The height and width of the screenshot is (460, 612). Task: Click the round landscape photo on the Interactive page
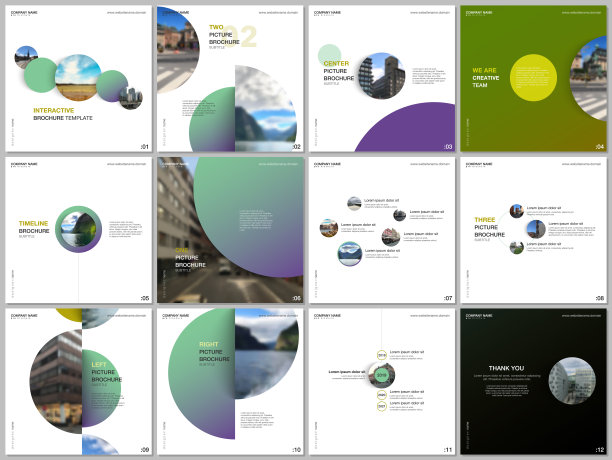77,76
